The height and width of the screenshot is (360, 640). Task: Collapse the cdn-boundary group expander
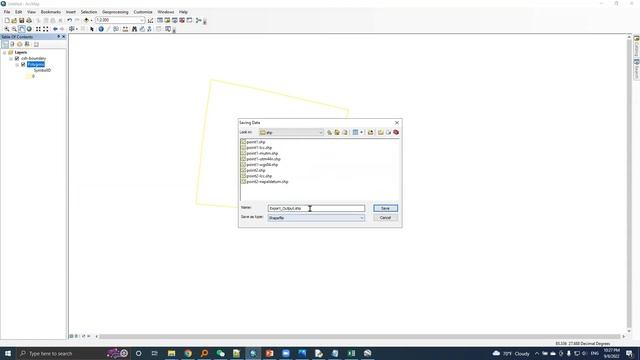tap(11, 59)
